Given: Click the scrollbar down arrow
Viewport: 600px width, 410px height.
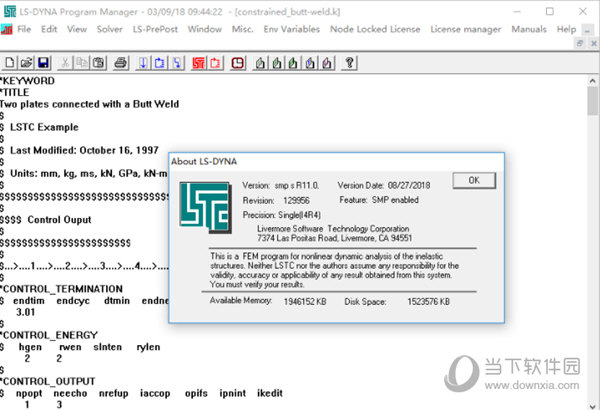Looking at the screenshot, I should click(592, 405).
